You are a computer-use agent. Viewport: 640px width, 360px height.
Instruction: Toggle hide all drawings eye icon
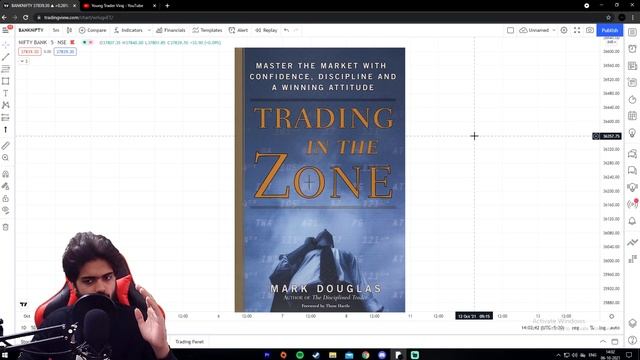click(6, 211)
